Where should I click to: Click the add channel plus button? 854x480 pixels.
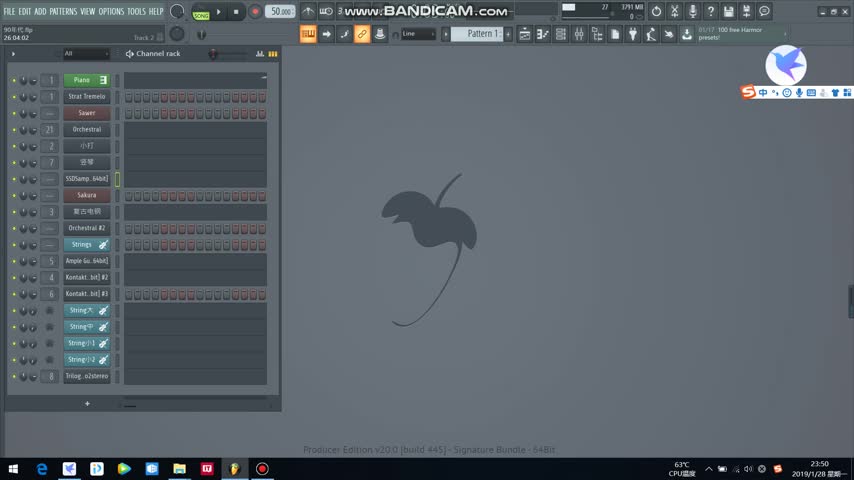point(87,404)
